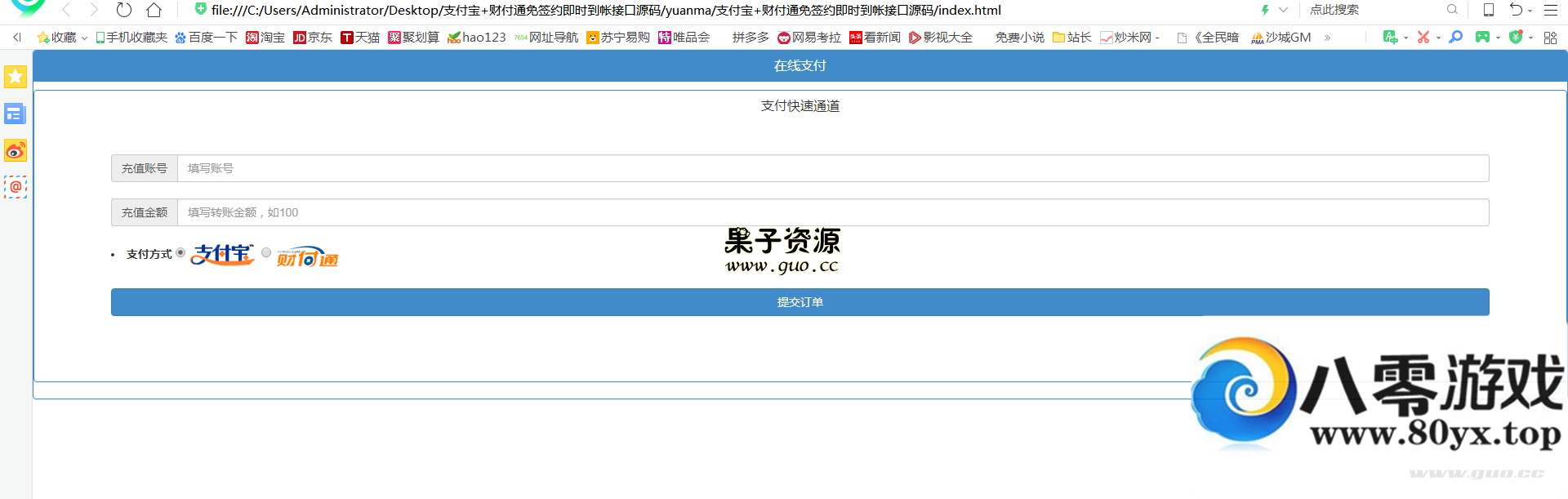Open the news feed sidebar icon
The image size is (1568, 499).
[x=16, y=114]
